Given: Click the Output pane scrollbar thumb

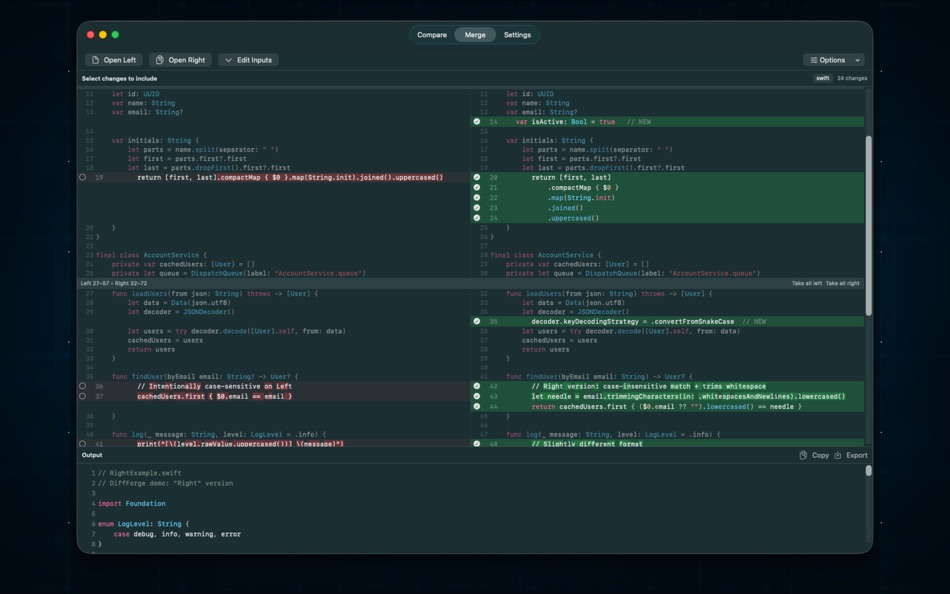Looking at the screenshot, I should 868,470.
